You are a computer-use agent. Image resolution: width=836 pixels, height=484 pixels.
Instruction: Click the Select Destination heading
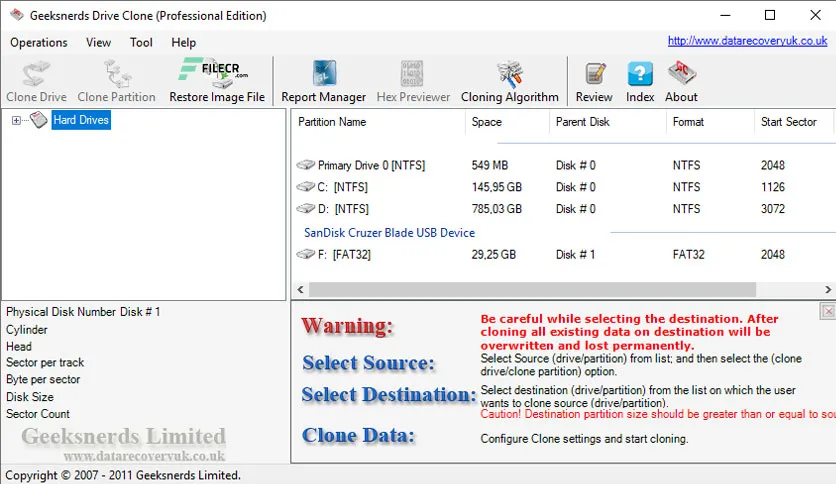pyautogui.click(x=389, y=395)
